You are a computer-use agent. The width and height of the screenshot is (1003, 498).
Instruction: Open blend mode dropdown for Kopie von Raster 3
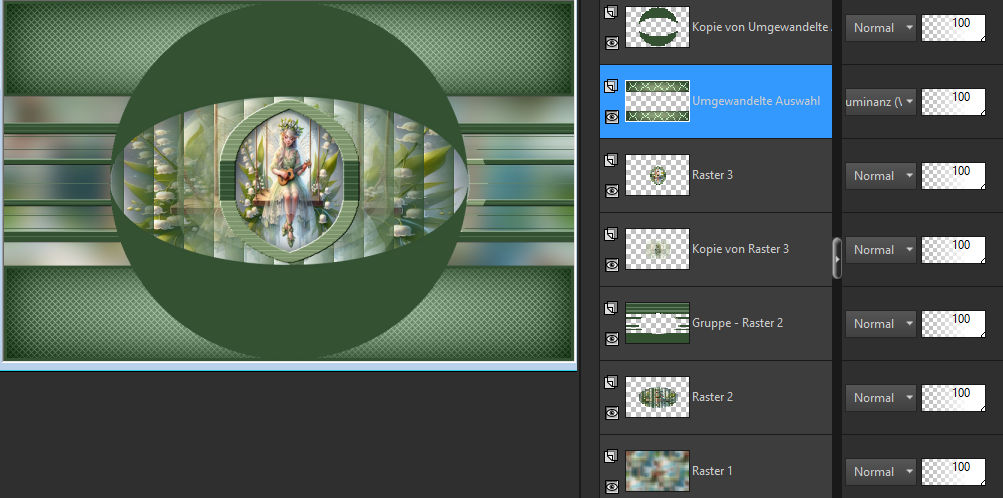tap(881, 250)
